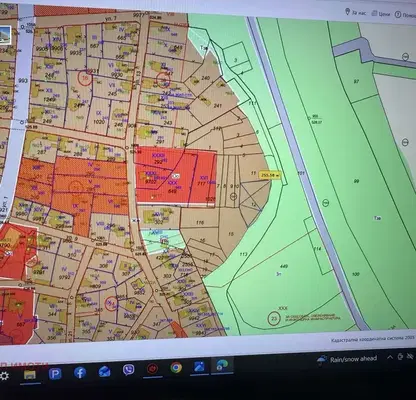Open the Mail app in taskbar
Screen dimensions: 416x400
pyautogui.click(x=105, y=371)
